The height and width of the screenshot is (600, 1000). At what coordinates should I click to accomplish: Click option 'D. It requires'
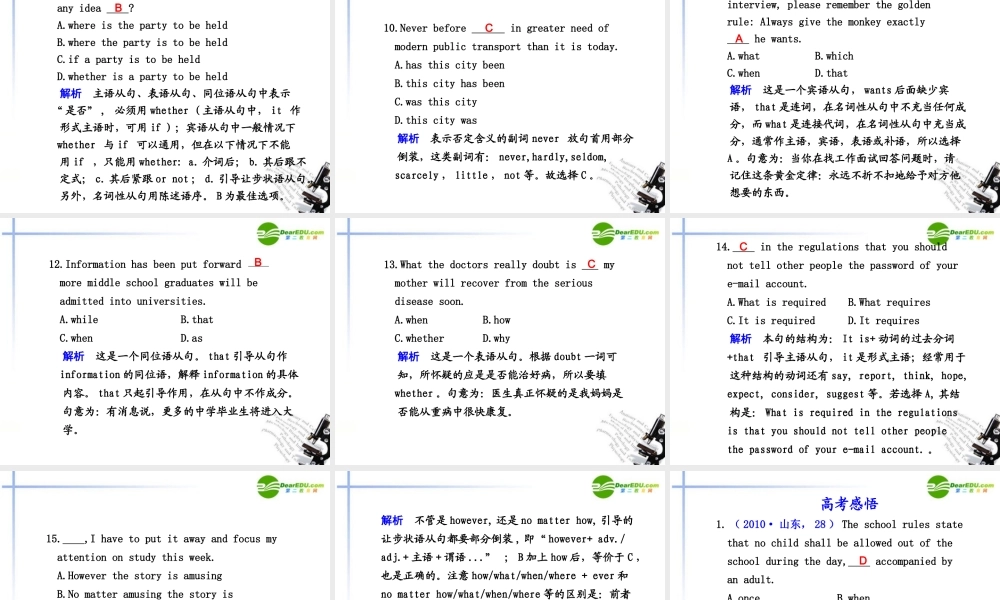click(x=883, y=321)
